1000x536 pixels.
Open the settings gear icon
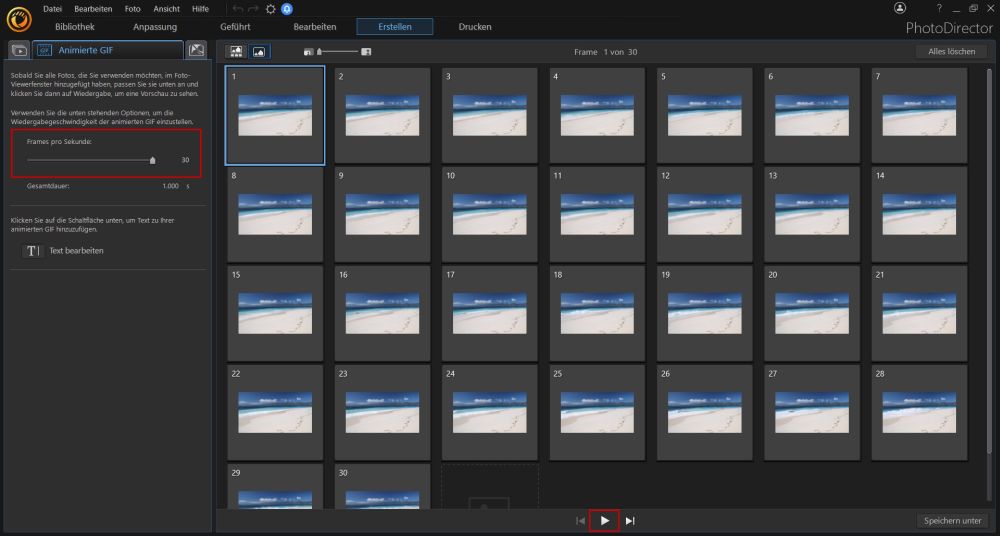pyautogui.click(x=270, y=9)
